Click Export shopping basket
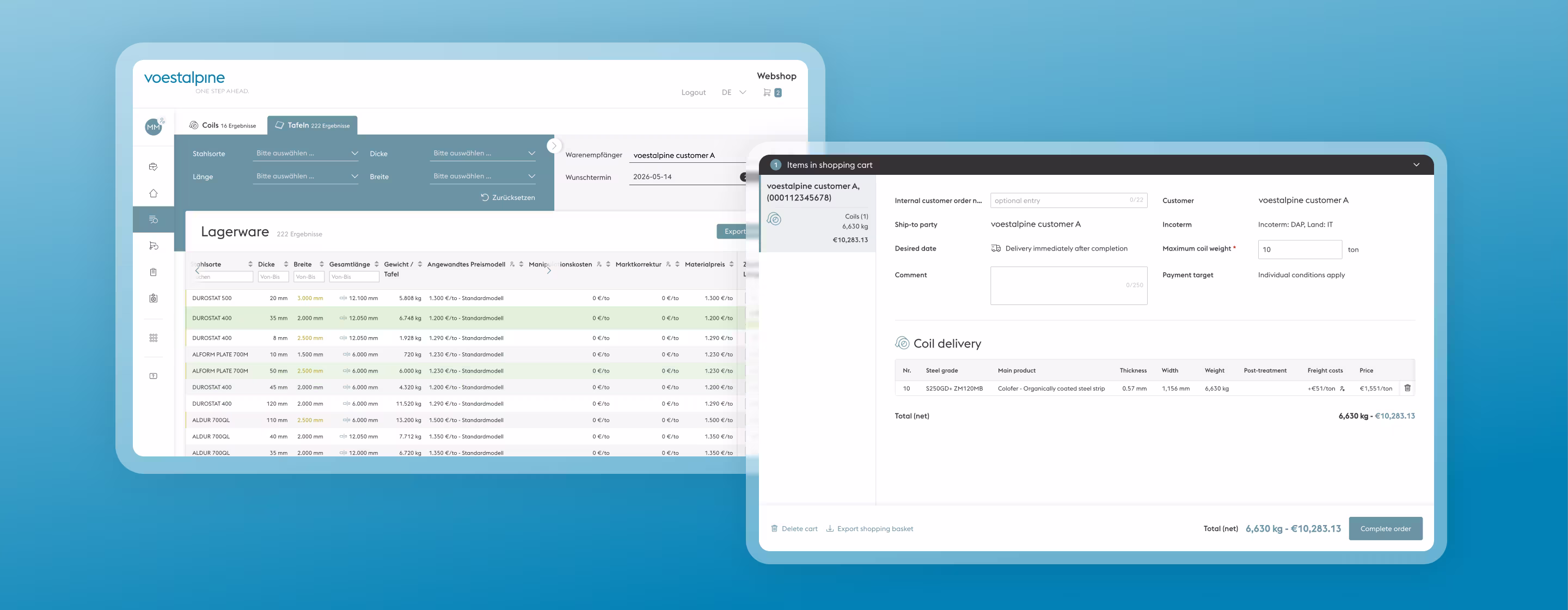Viewport: 1568px width, 610px height. 869,528
